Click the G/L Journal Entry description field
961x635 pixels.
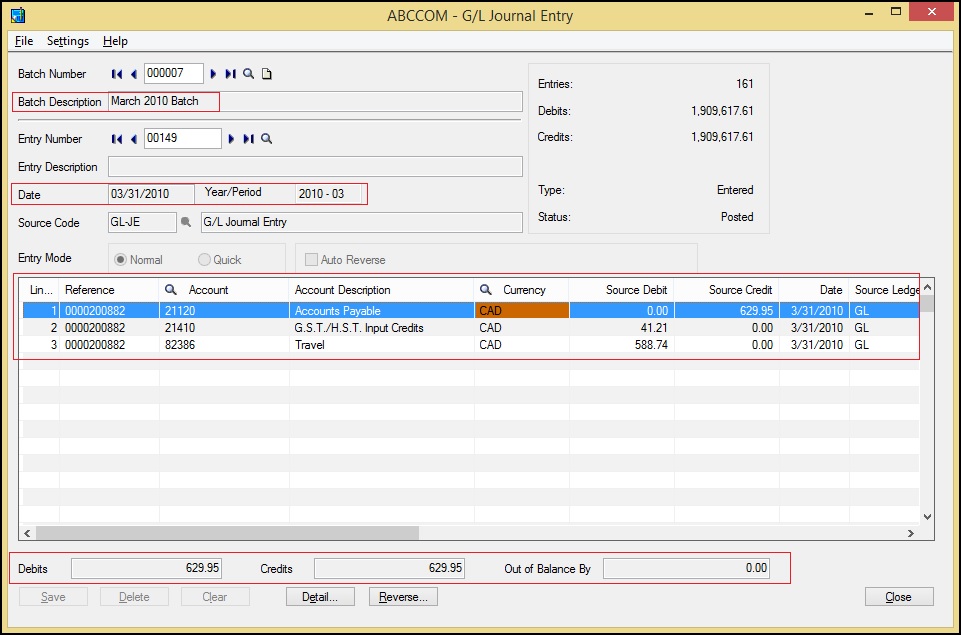(362, 222)
